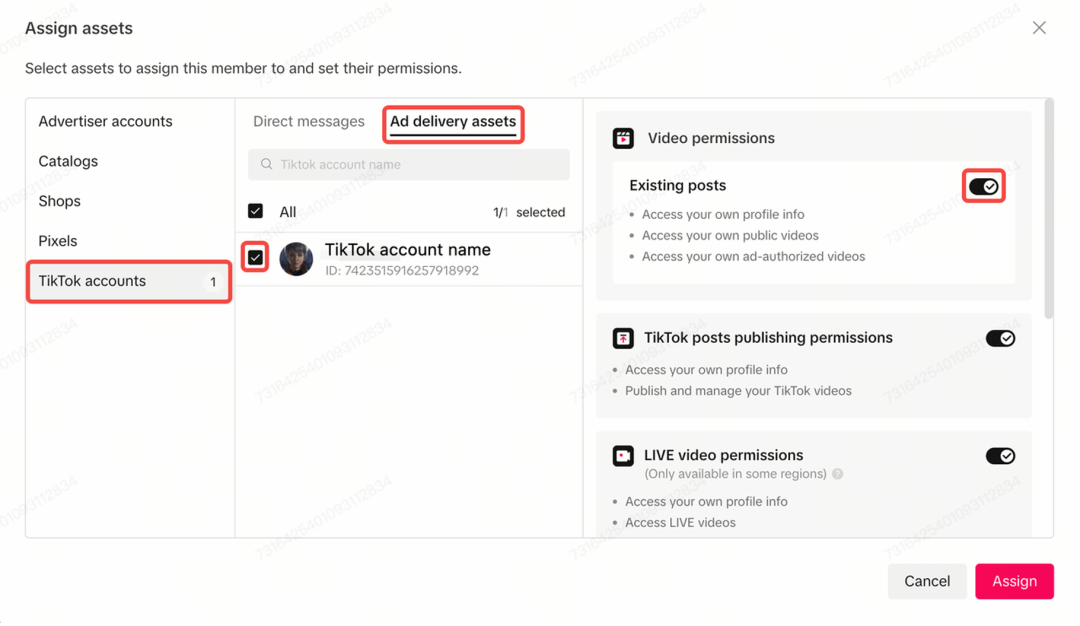
Task: Click the Video permissions icon
Action: point(623,138)
